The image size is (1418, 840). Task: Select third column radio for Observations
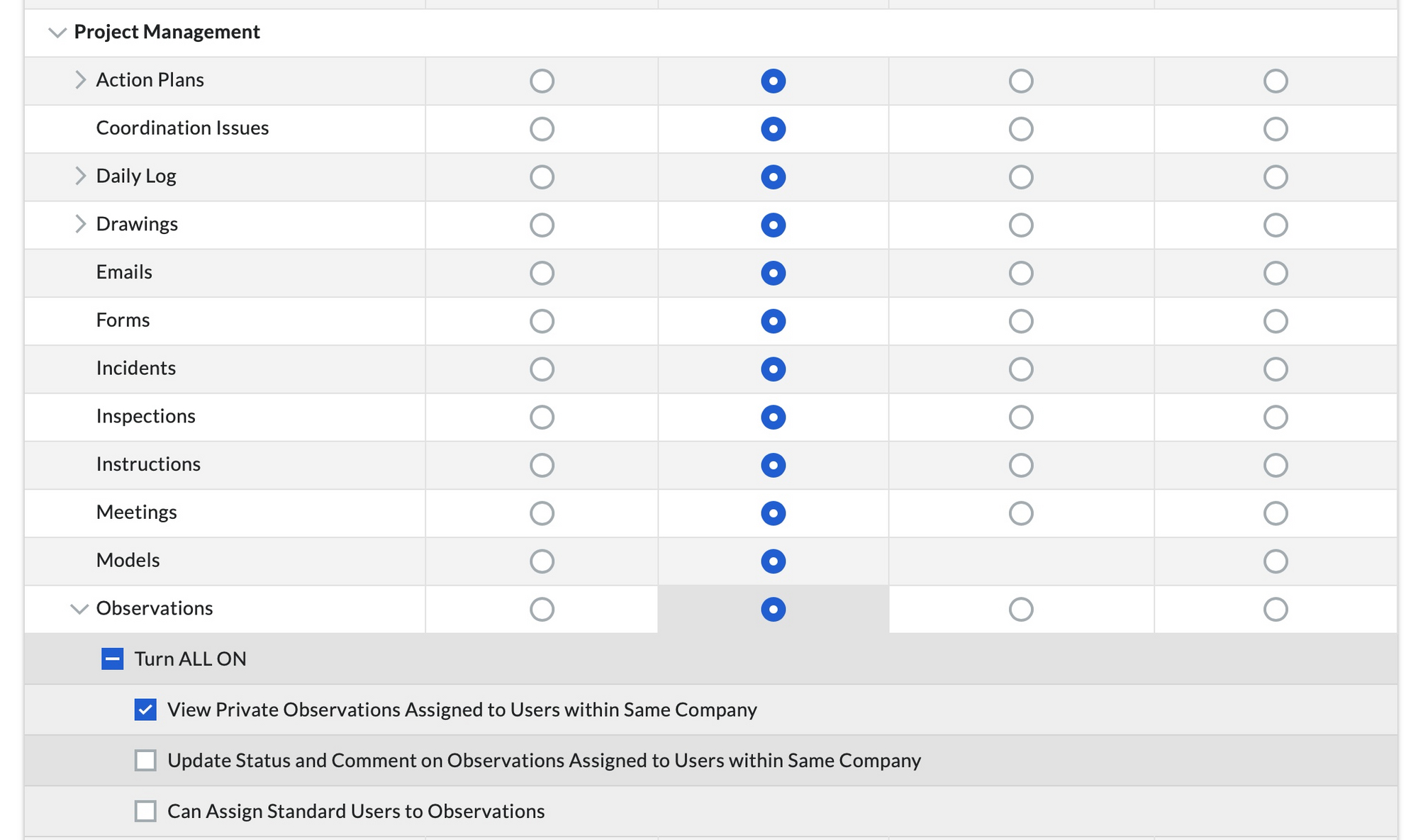(x=1021, y=610)
